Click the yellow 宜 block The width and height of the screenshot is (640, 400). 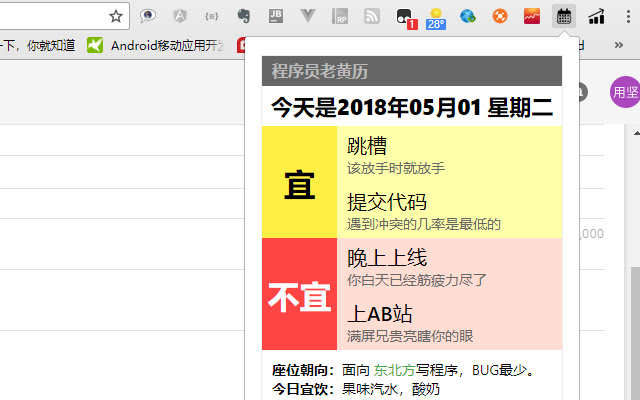[x=299, y=182]
